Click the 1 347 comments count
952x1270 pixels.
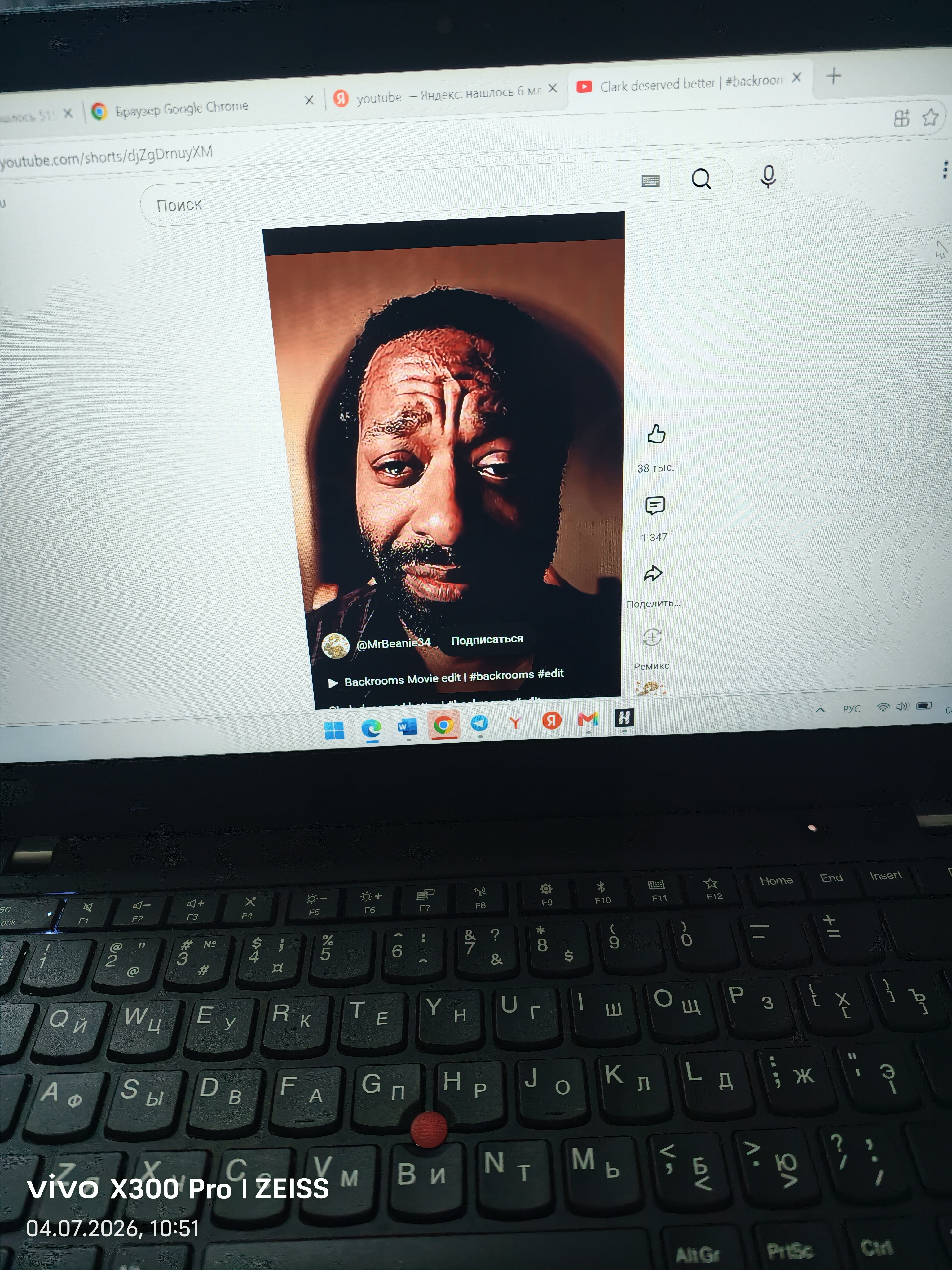tap(654, 537)
